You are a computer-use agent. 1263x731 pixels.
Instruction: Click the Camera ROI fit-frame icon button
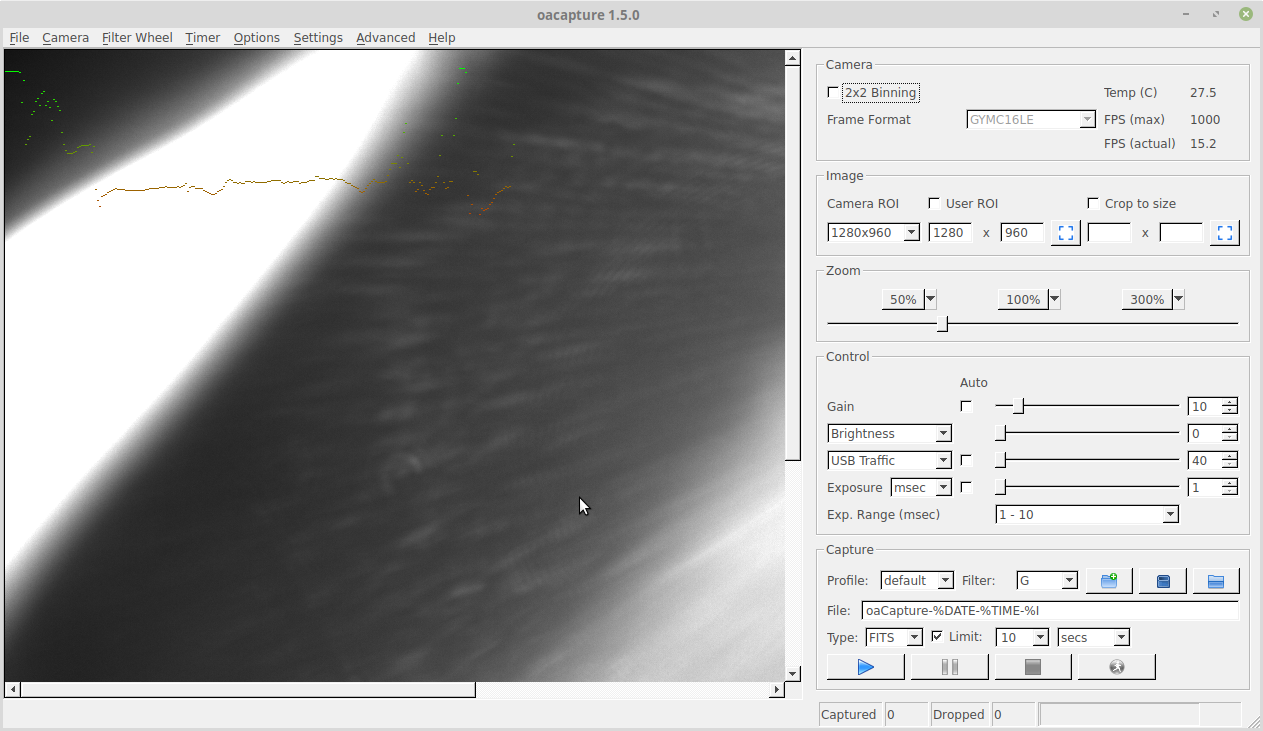pos(1066,233)
